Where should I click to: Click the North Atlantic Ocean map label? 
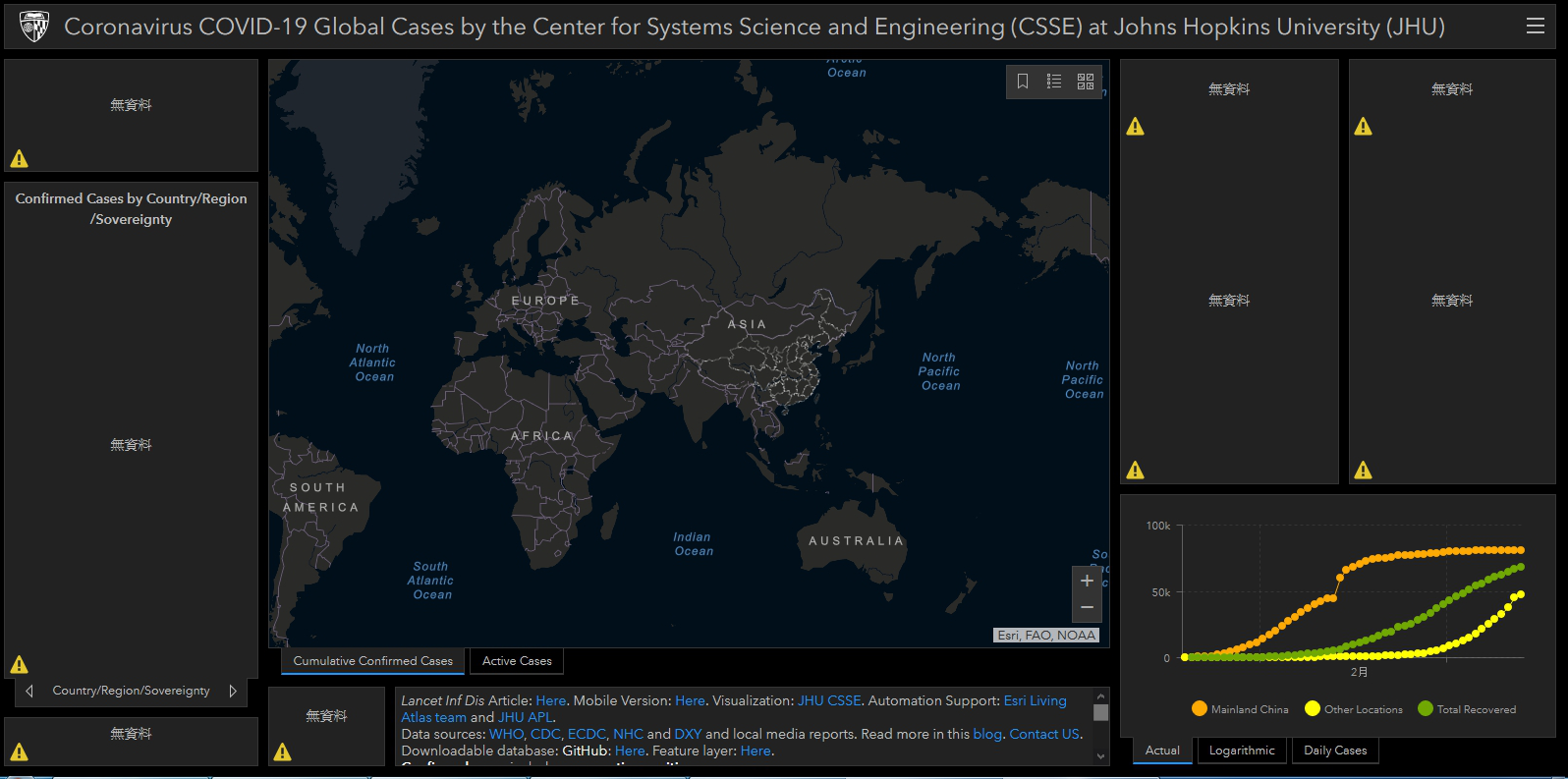point(372,362)
